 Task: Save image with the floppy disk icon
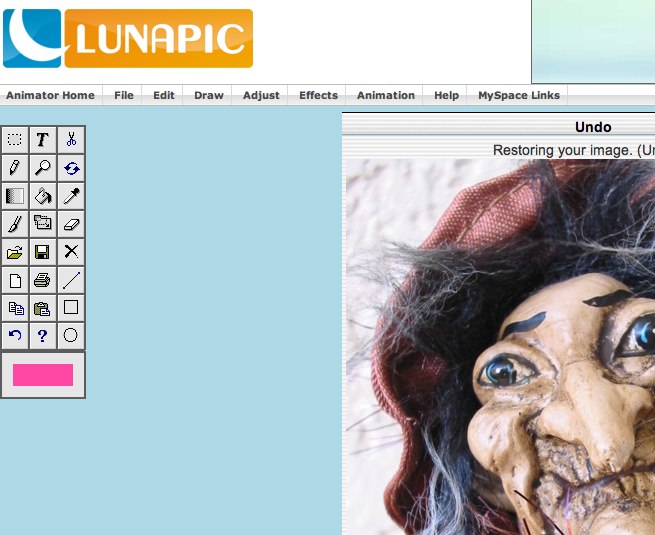tap(43, 252)
